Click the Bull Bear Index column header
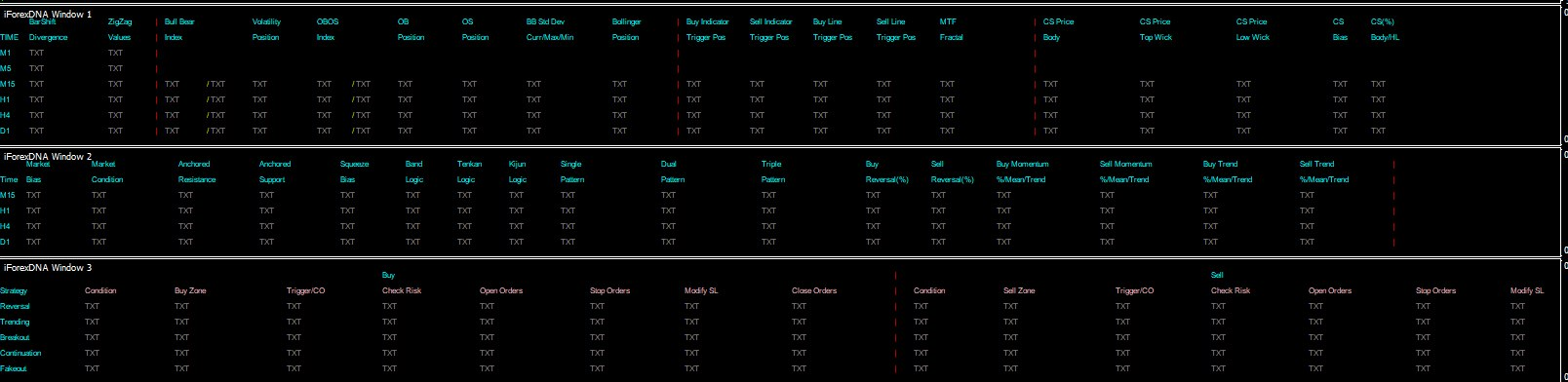1568x382 pixels. point(179,29)
